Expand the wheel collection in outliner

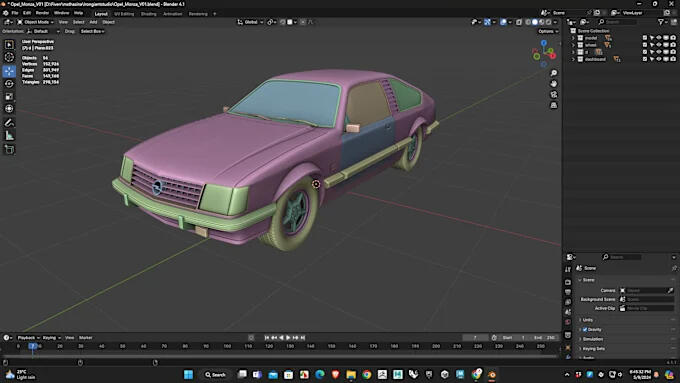click(573, 45)
